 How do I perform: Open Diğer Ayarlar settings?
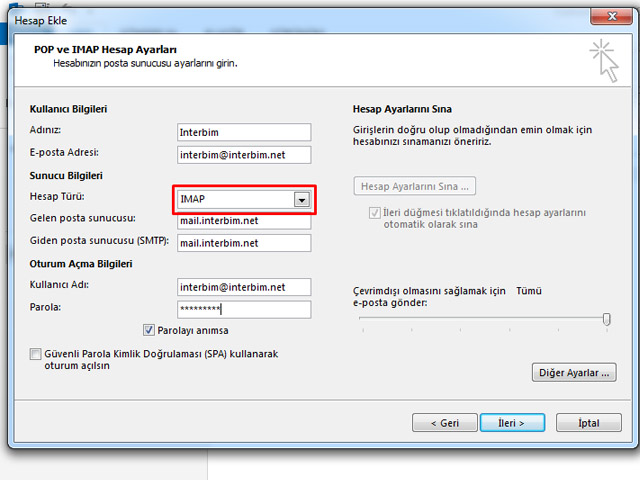pyautogui.click(x=573, y=373)
